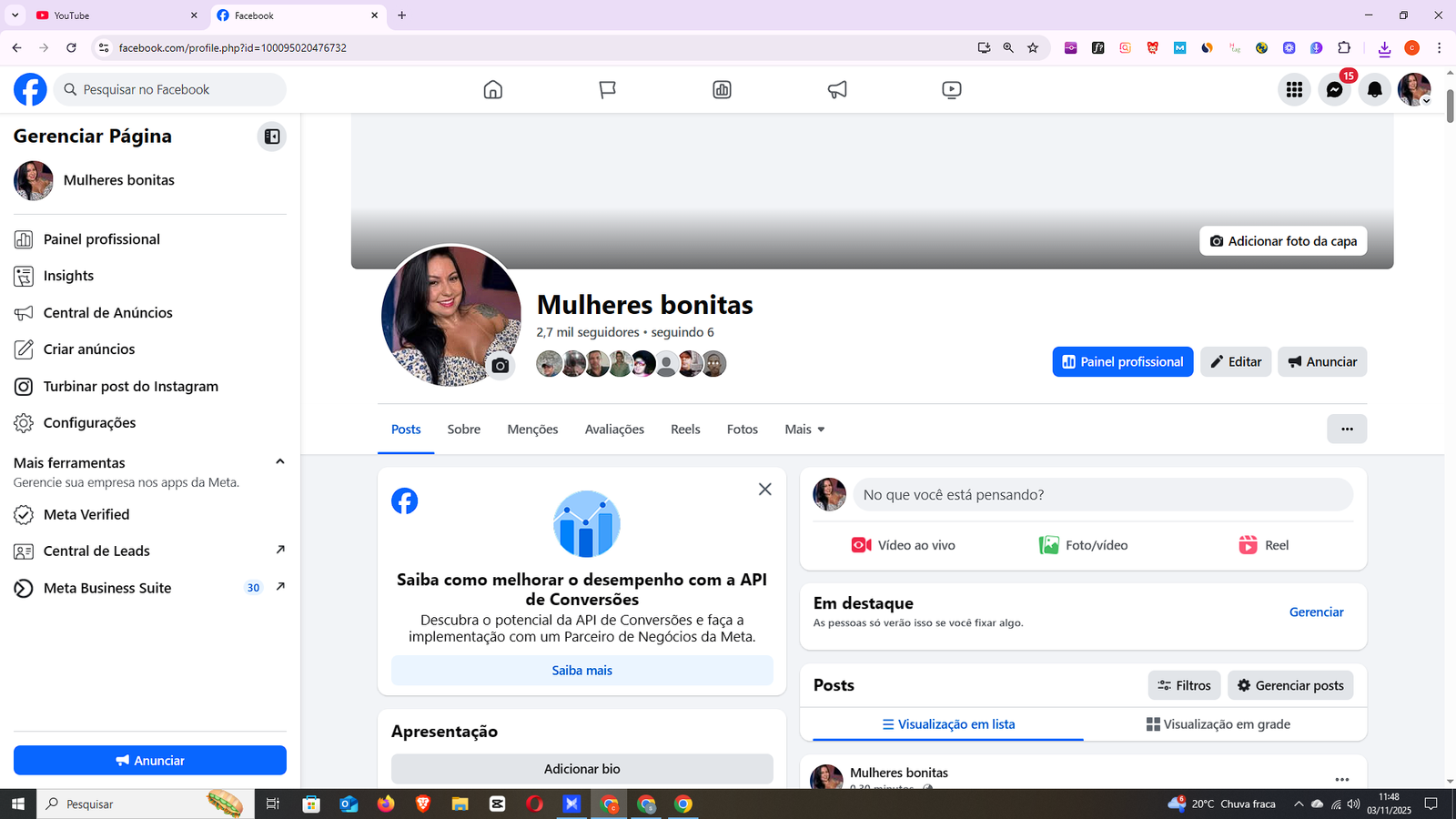Open the Home feed icon in top navigation
The height and width of the screenshot is (819, 1456).
coord(493,89)
